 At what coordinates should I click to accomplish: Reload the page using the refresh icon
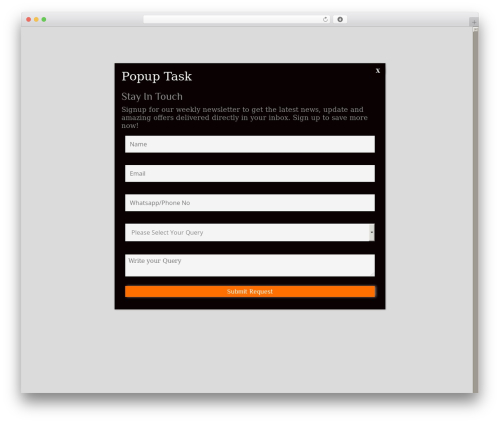pos(325,19)
